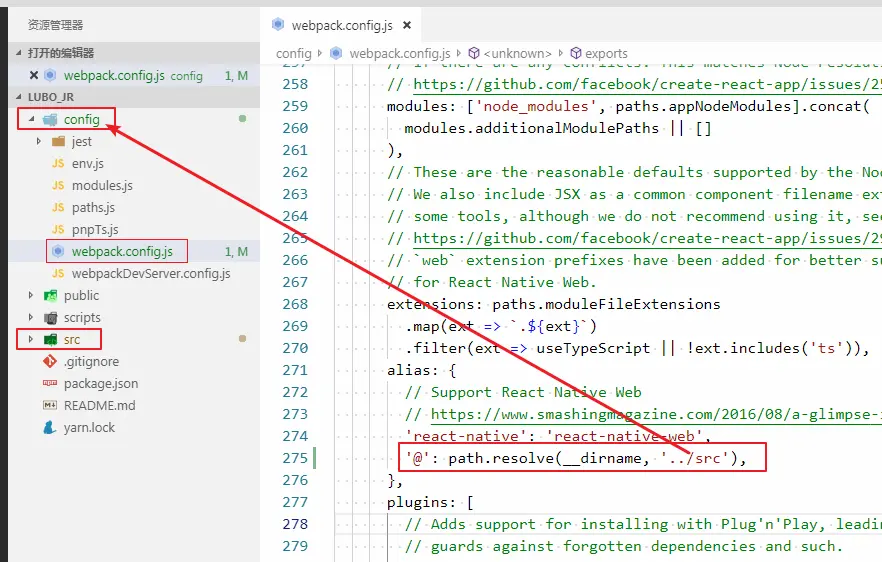Open modules.js file
The height and width of the screenshot is (562, 882).
point(102,186)
